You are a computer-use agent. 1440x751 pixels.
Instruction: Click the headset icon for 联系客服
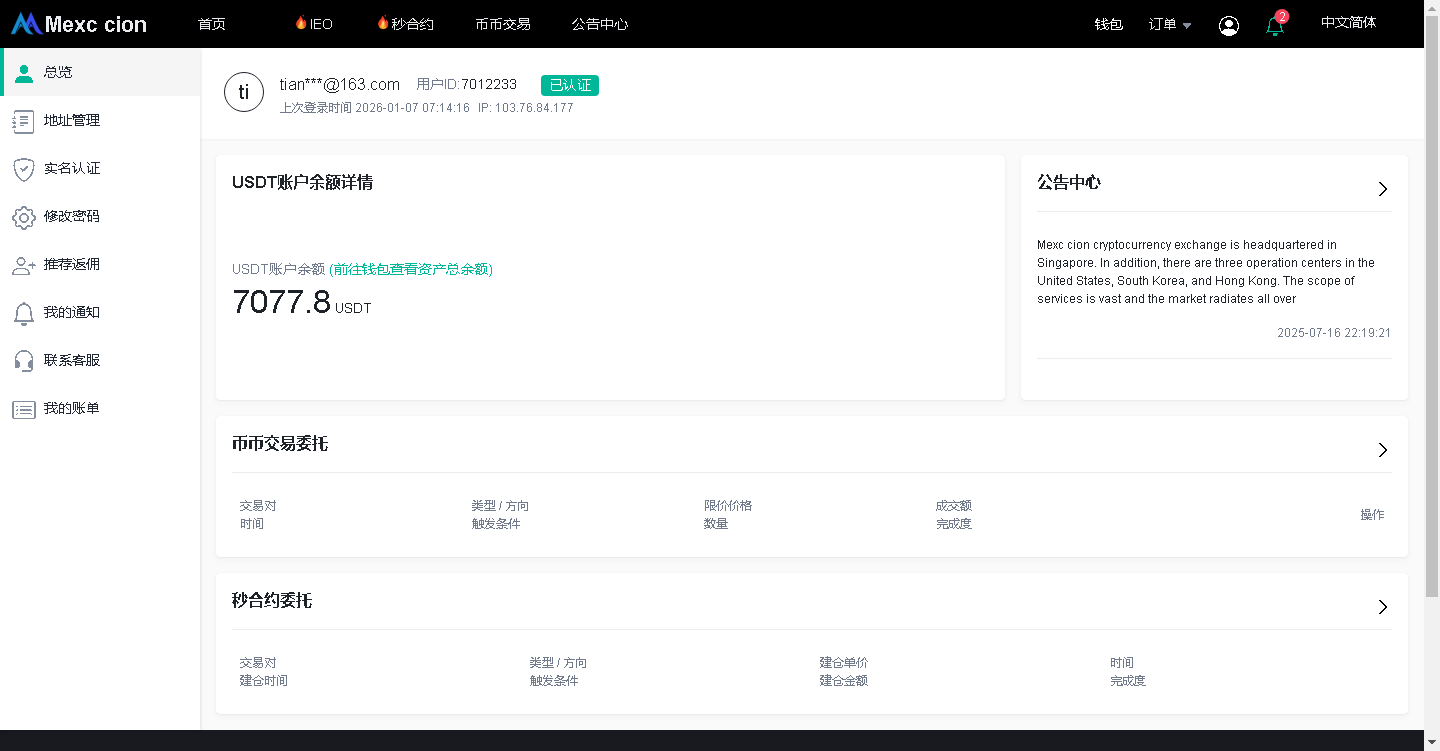pyautogui.click(x=23, y=361)
